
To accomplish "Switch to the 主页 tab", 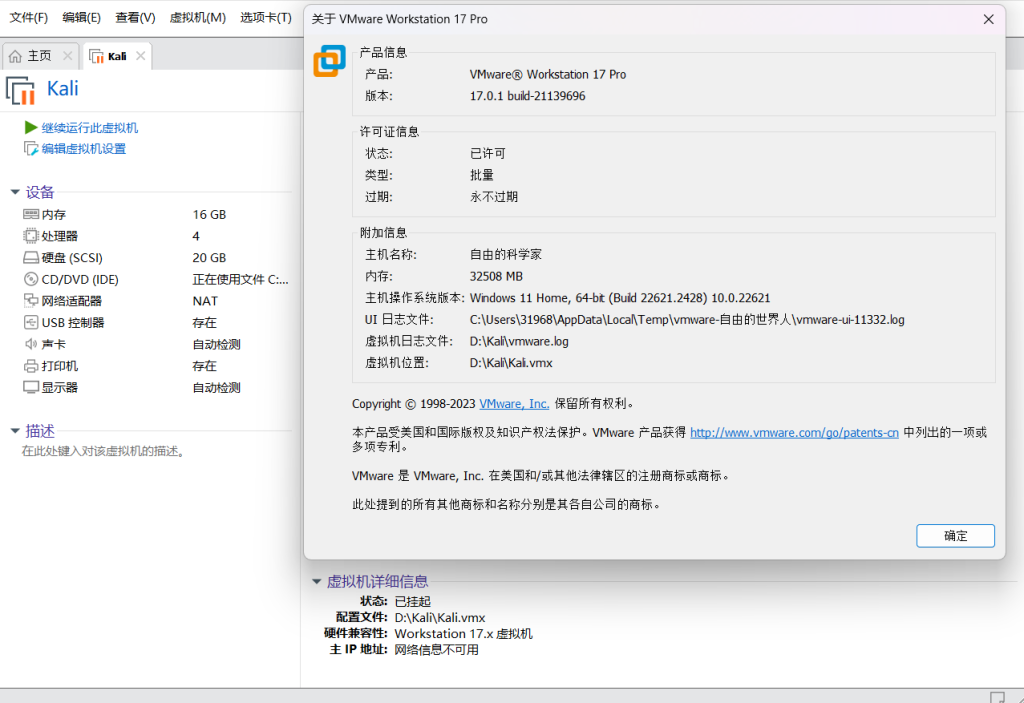I will click(x=39, y=56).
